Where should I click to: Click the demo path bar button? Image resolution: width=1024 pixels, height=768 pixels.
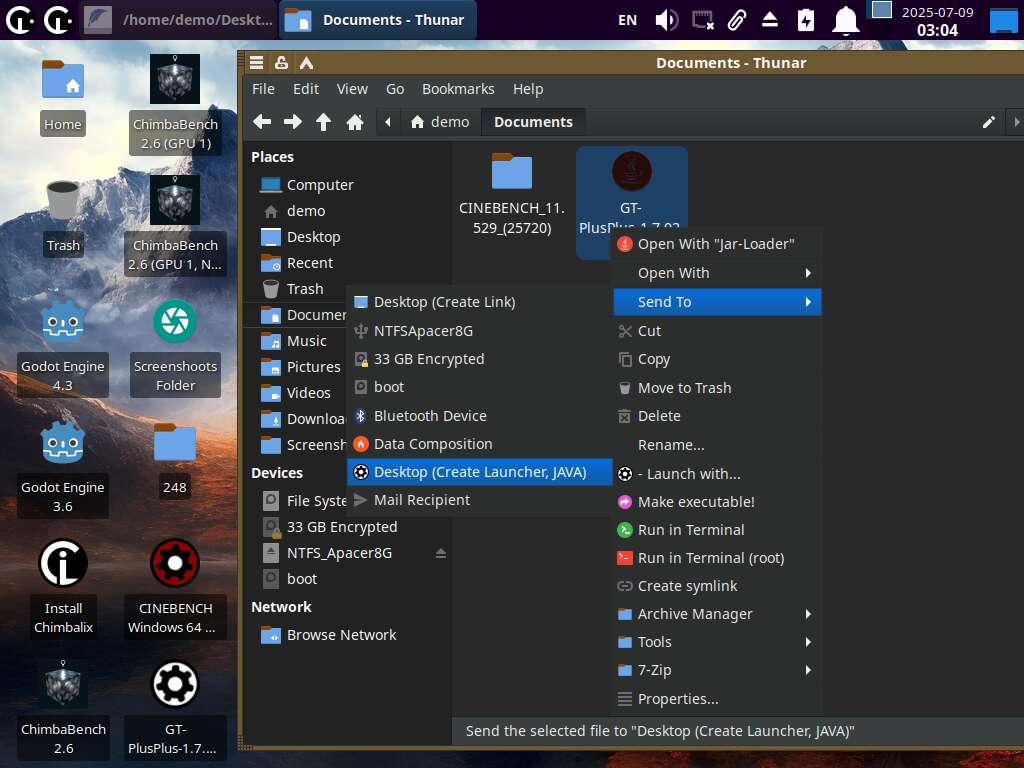point(440,122)
